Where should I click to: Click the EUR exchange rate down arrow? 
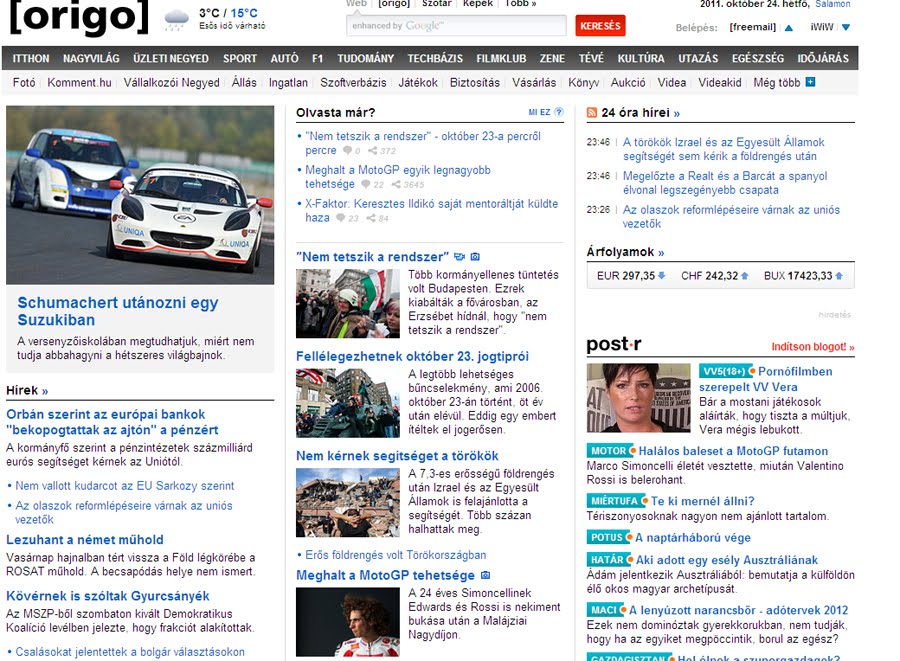(x=661, y=275)
